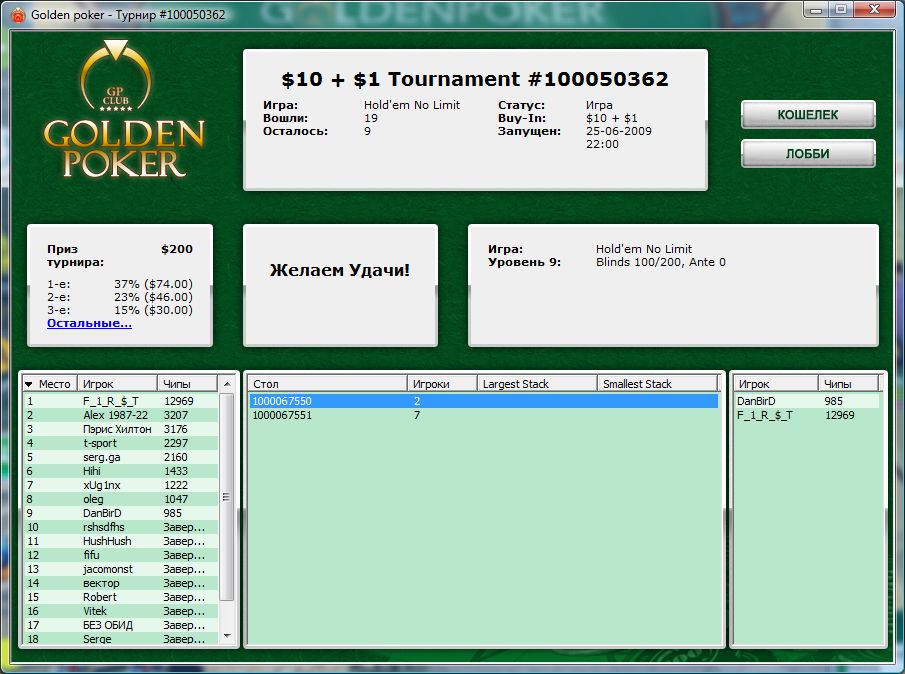Select player jacomonst row

[x=121, y=569]
